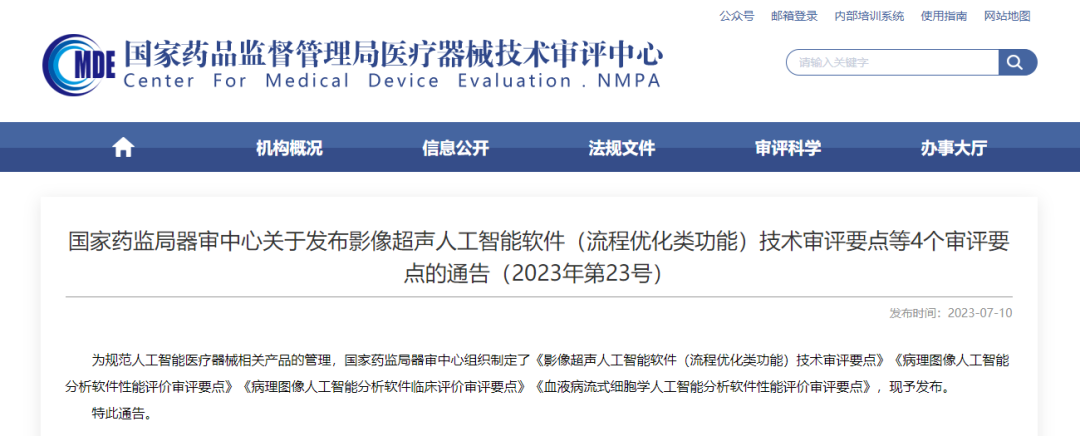Open the 机构概况 menu

tap(289, 148)
